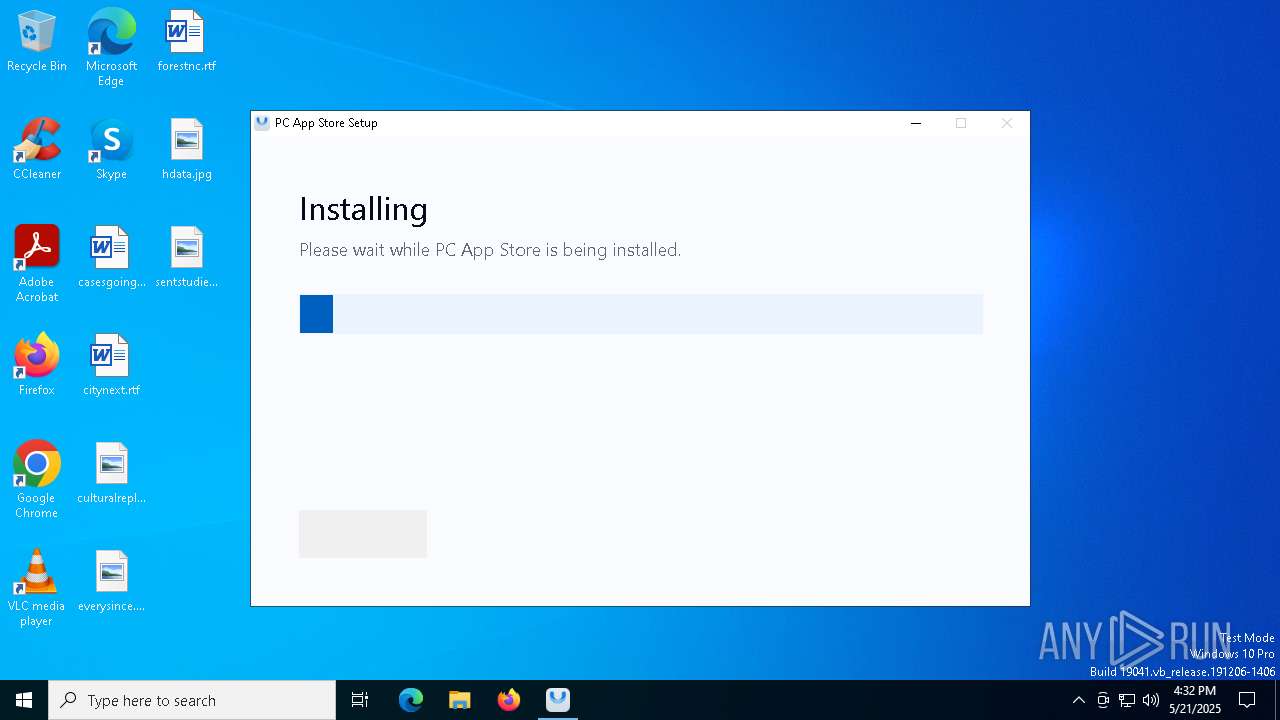Open the volume control tray icon

pos(1151,700)
